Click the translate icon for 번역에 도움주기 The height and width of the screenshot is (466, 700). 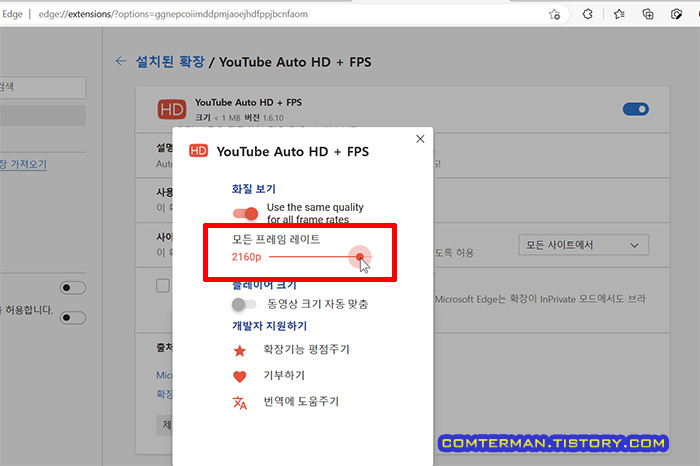pos(240,403)
